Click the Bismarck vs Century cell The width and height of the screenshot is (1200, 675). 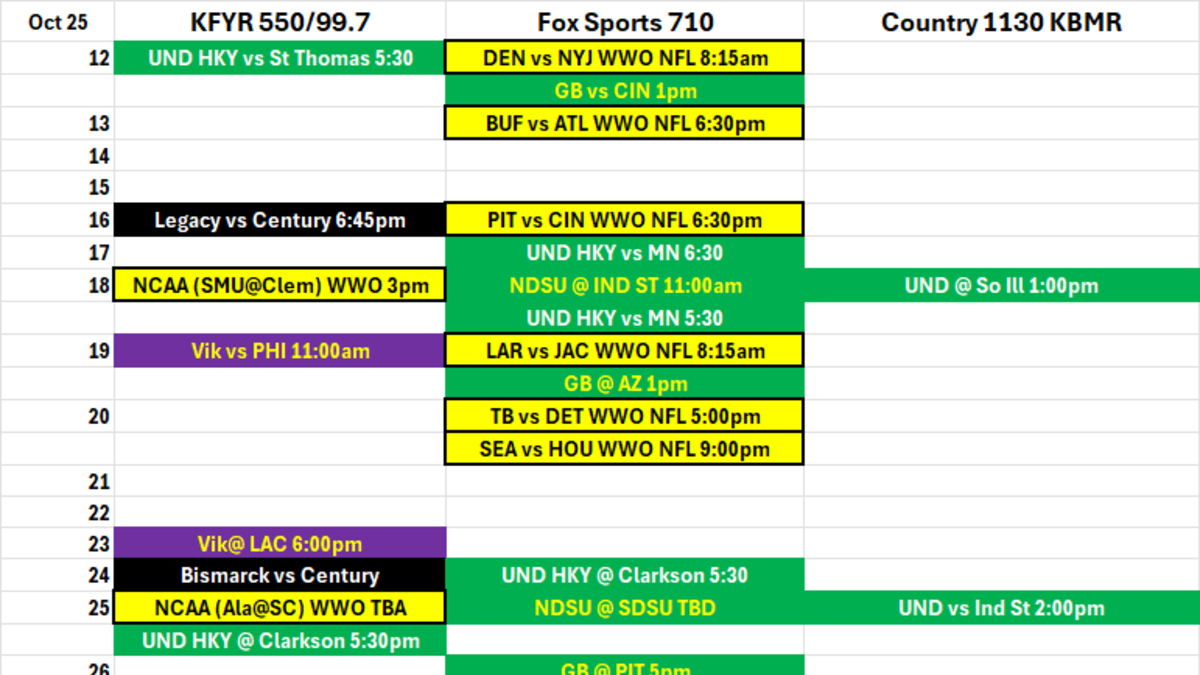click(x=280, y=576)
